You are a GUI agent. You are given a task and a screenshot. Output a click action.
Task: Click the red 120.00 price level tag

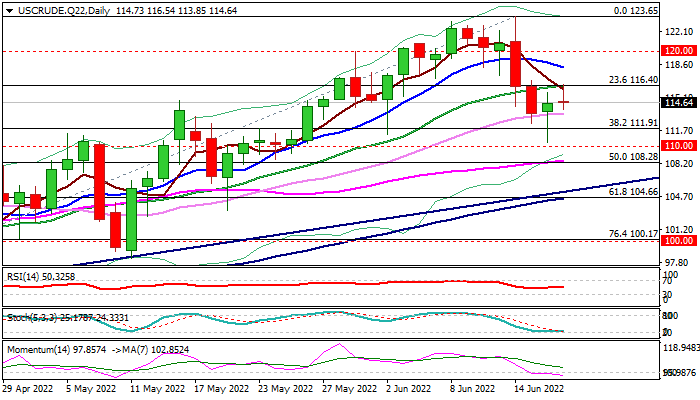point(679,50)
